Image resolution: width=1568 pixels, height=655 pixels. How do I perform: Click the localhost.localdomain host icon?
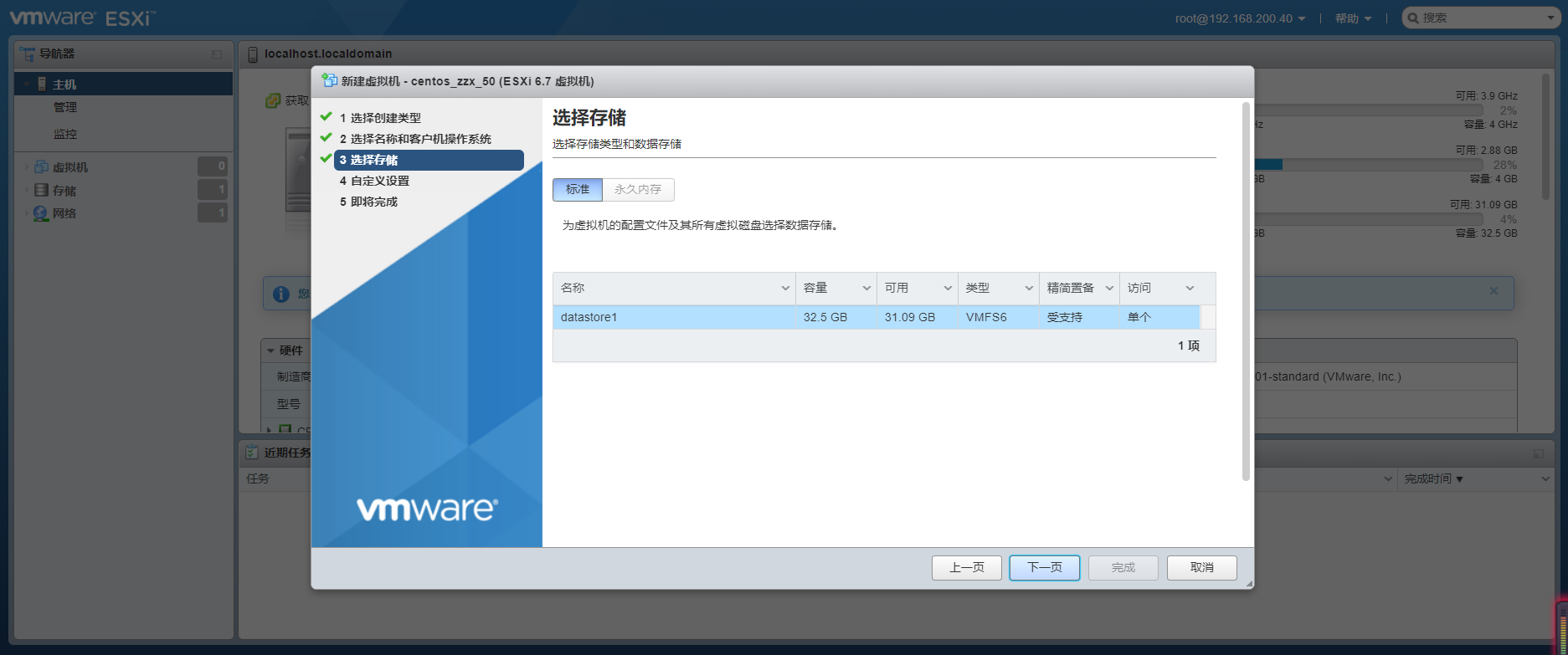click(253, 54)
